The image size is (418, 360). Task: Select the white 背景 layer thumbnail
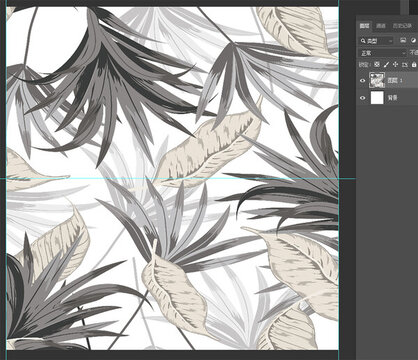(377, 98)
